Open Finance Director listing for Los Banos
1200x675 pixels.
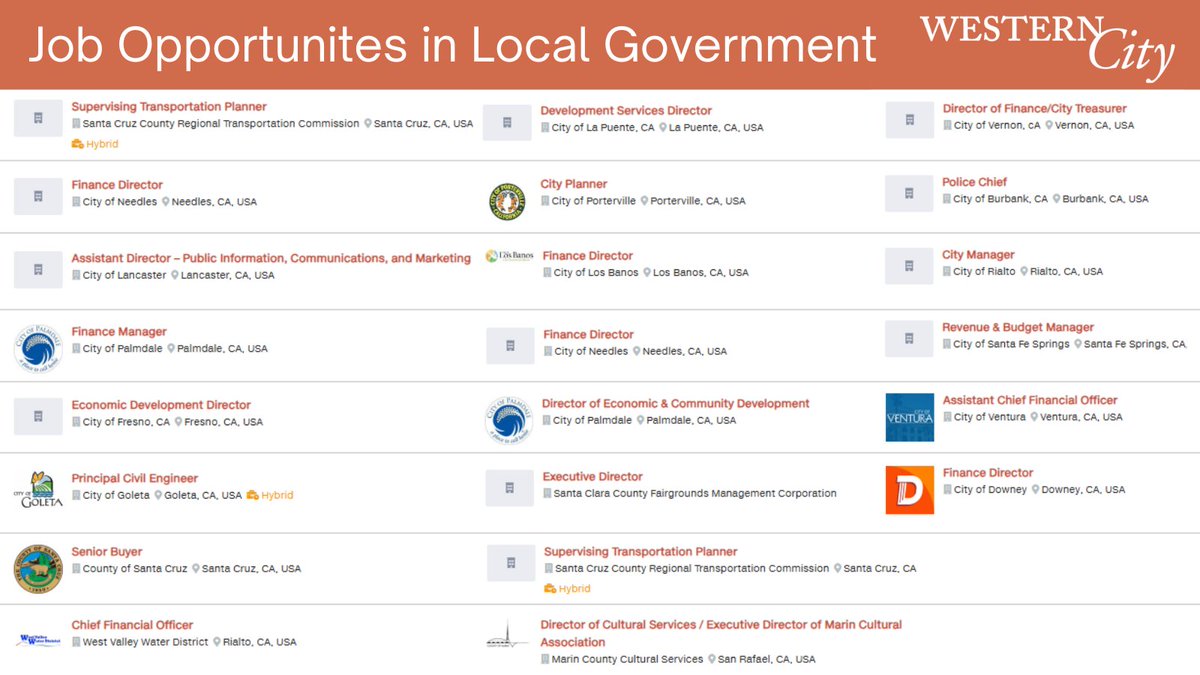pyautogui.click(x=588, y=256)
